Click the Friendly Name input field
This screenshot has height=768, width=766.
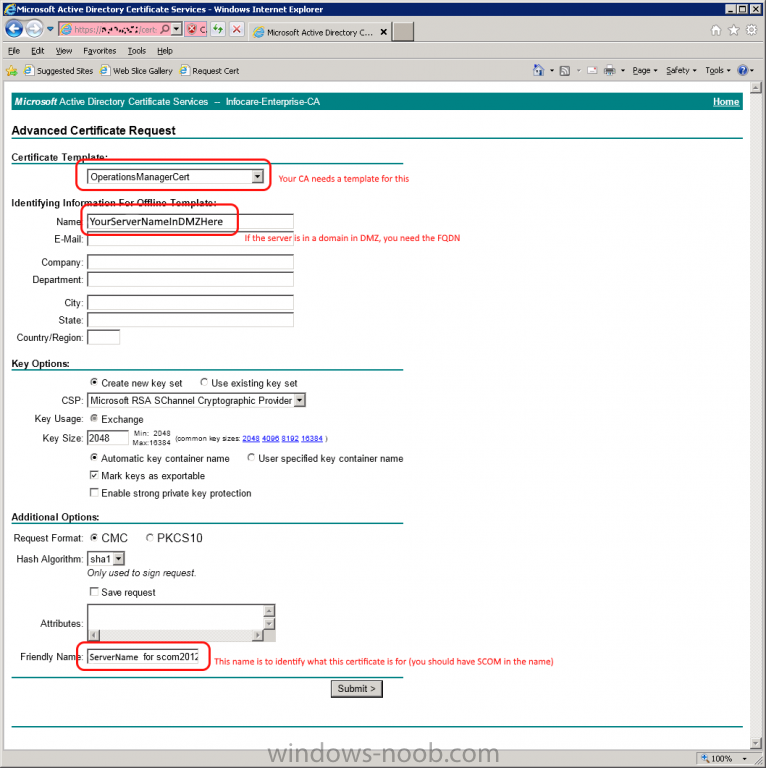click(144, 657)
